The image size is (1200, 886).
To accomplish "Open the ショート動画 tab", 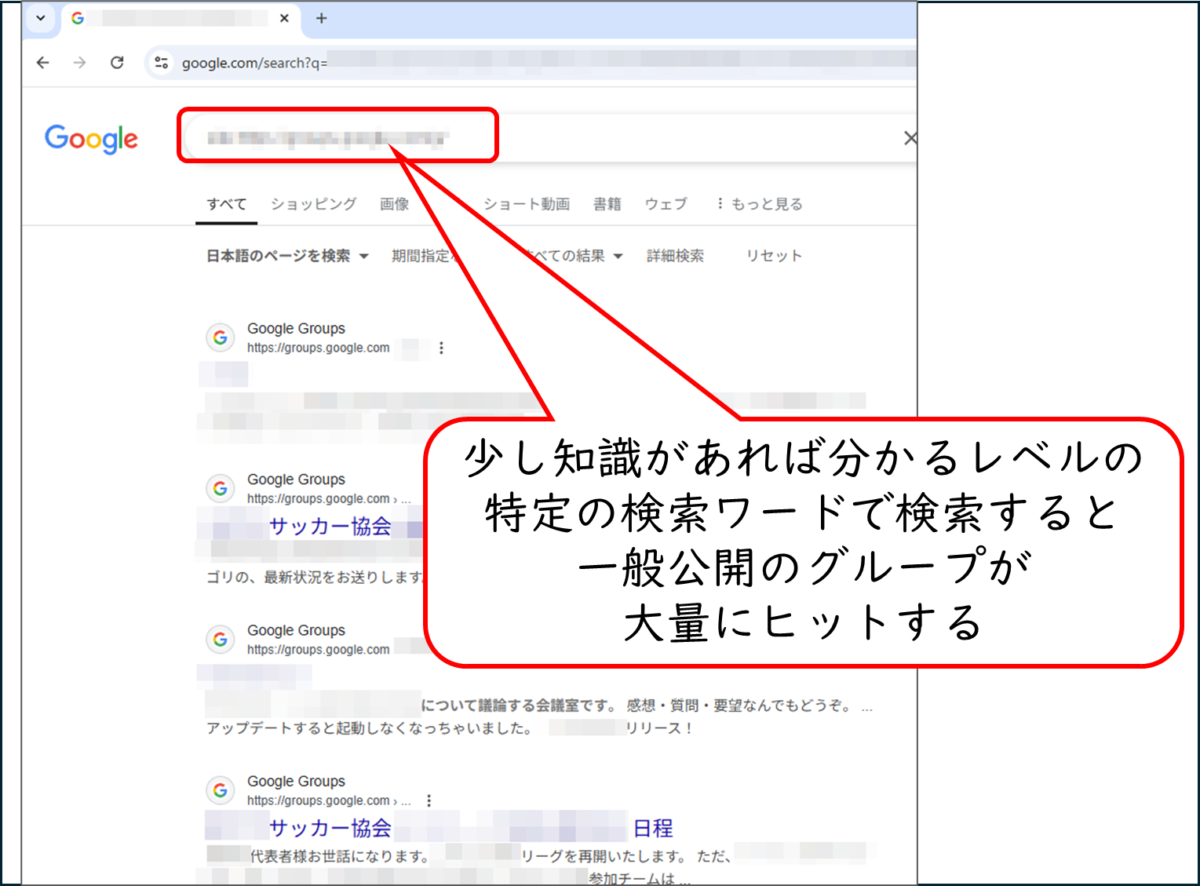I will (527, 204).
